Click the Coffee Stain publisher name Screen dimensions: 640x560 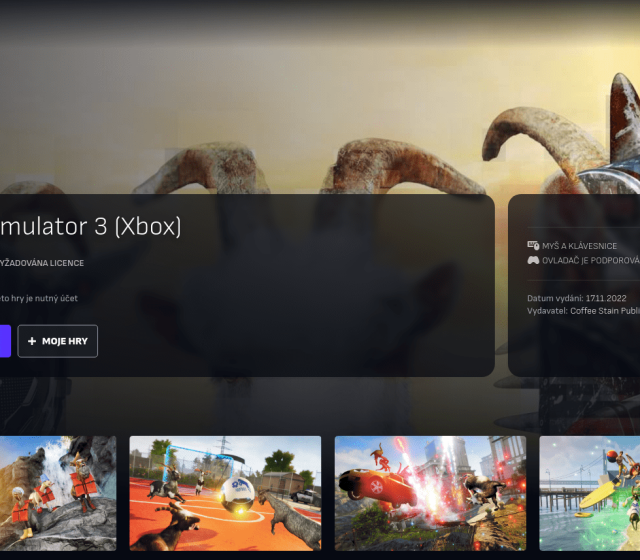[x=604, y=311]
